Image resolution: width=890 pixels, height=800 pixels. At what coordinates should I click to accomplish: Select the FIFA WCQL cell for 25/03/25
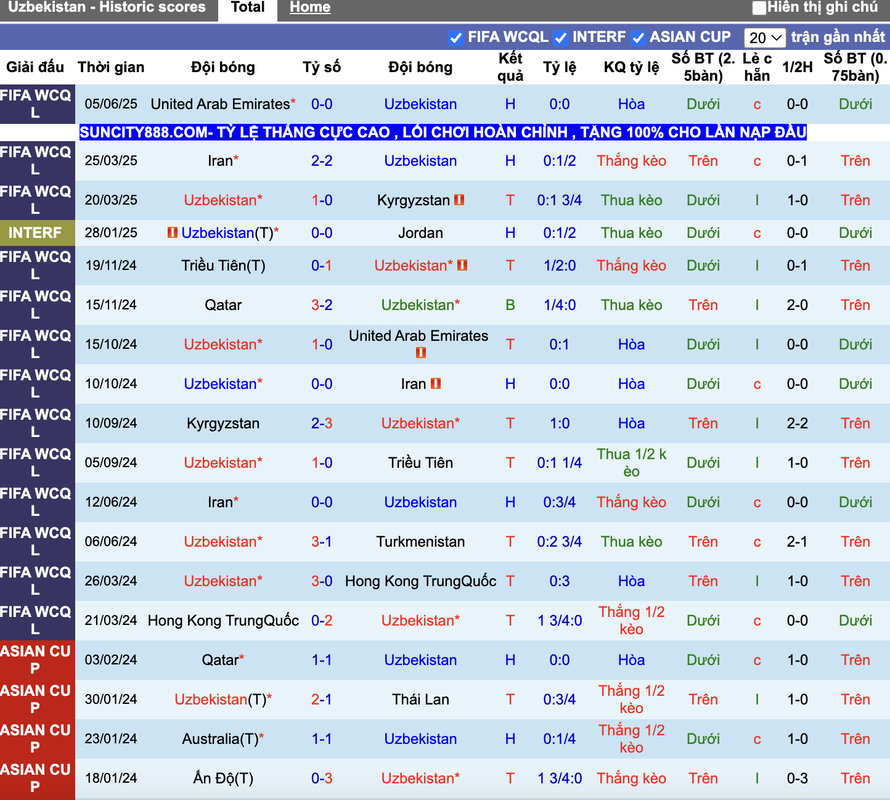(x=37, y=161)
